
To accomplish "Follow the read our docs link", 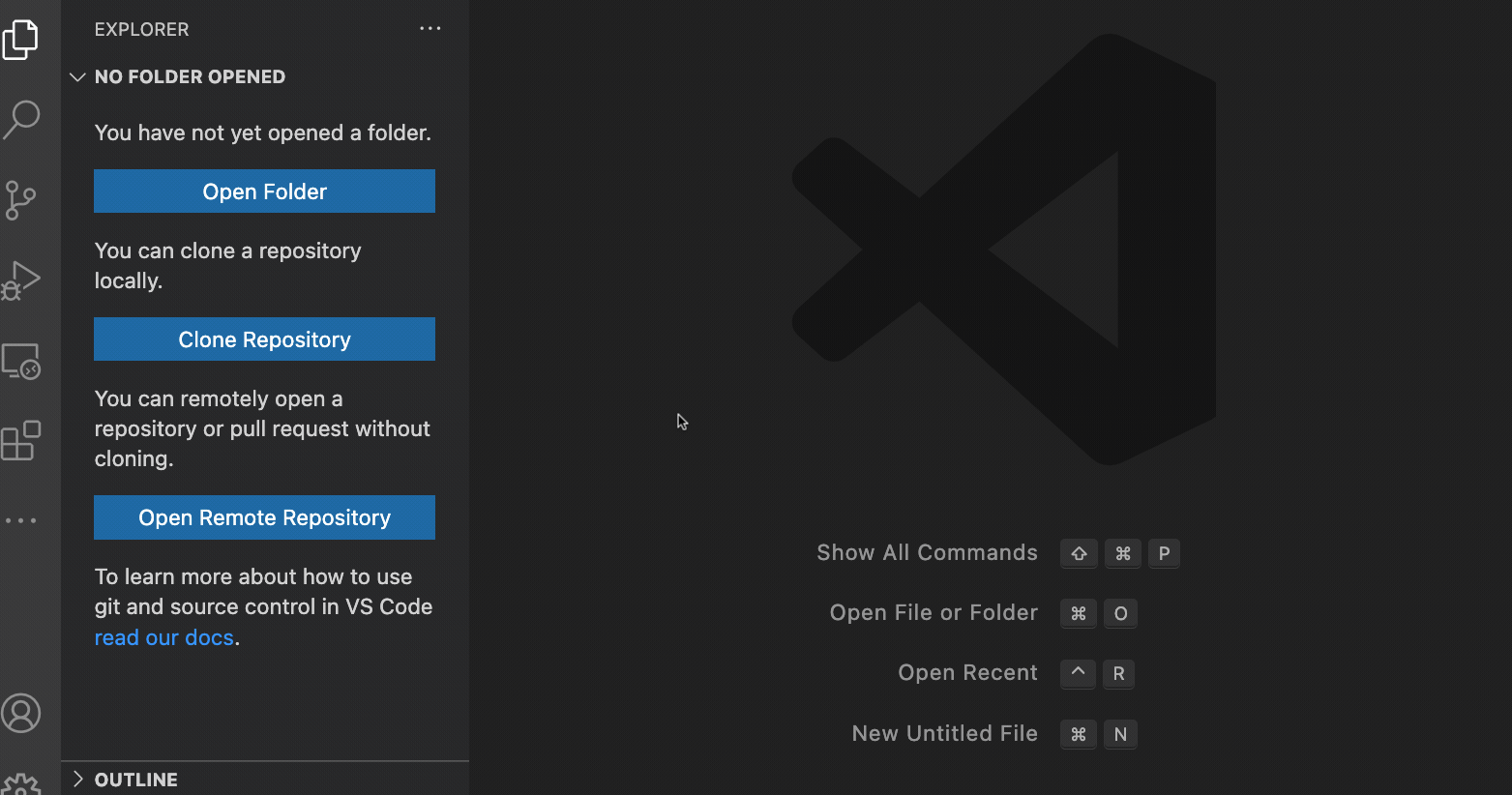I will coord(164,638).
